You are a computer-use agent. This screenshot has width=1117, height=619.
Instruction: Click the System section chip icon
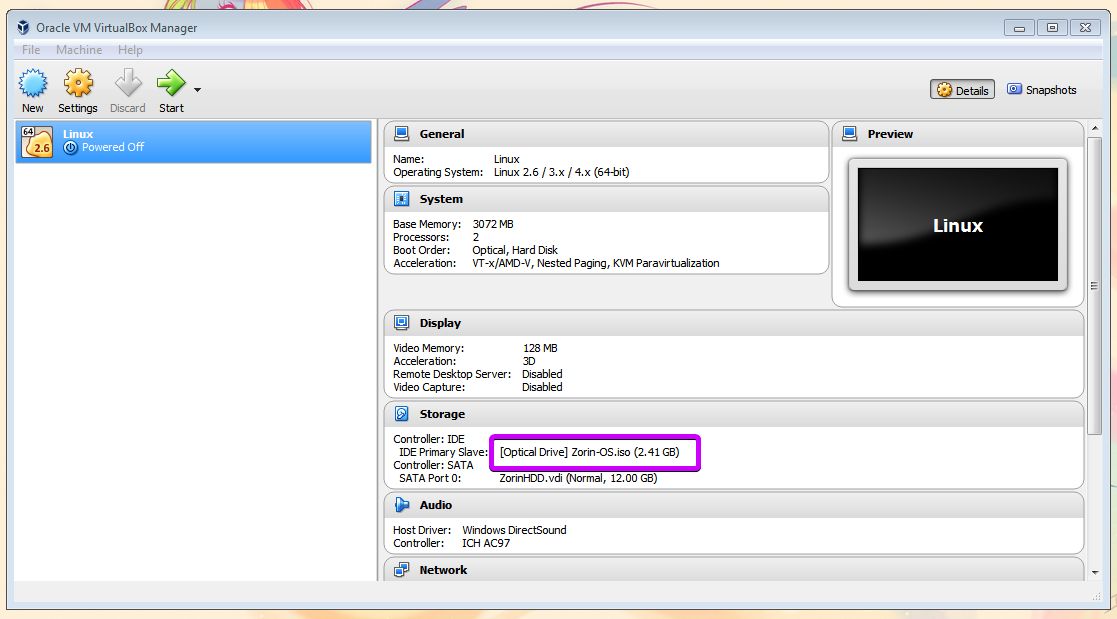[402, 199]
